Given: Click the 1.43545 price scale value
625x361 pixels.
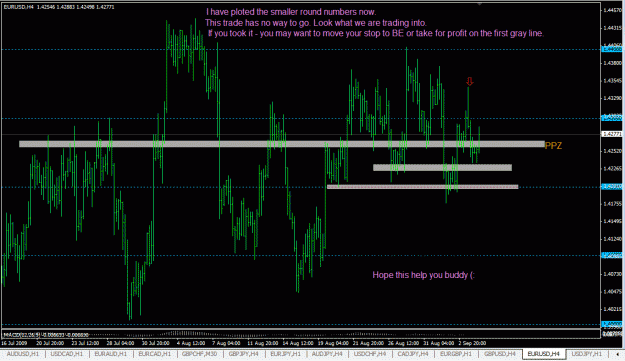Looking at the screenshot, I should click(x=613, y=80).
